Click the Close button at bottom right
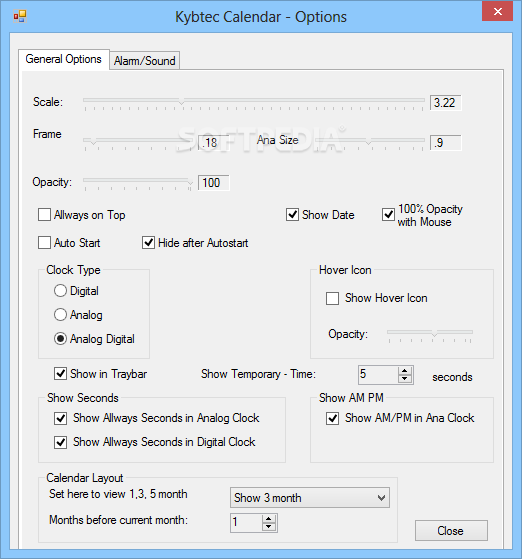Viewport: 522px width, 559px height. (451, 530)
